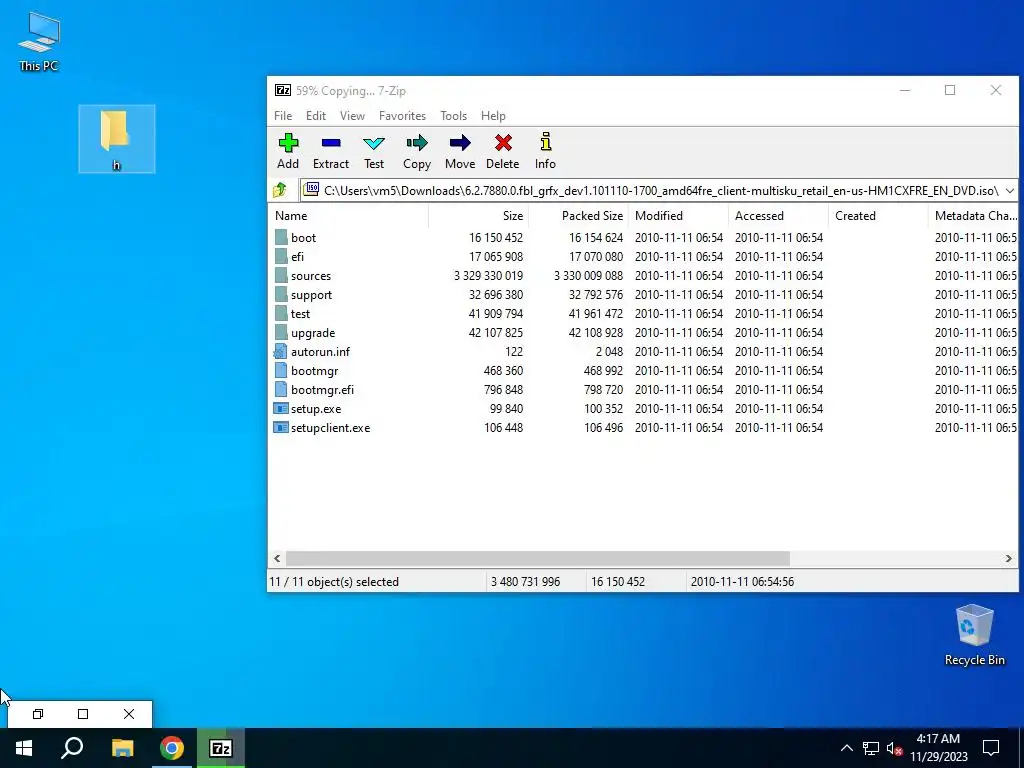1024x768 pixels.
Task: Open taskbar search
Action: 72,748
